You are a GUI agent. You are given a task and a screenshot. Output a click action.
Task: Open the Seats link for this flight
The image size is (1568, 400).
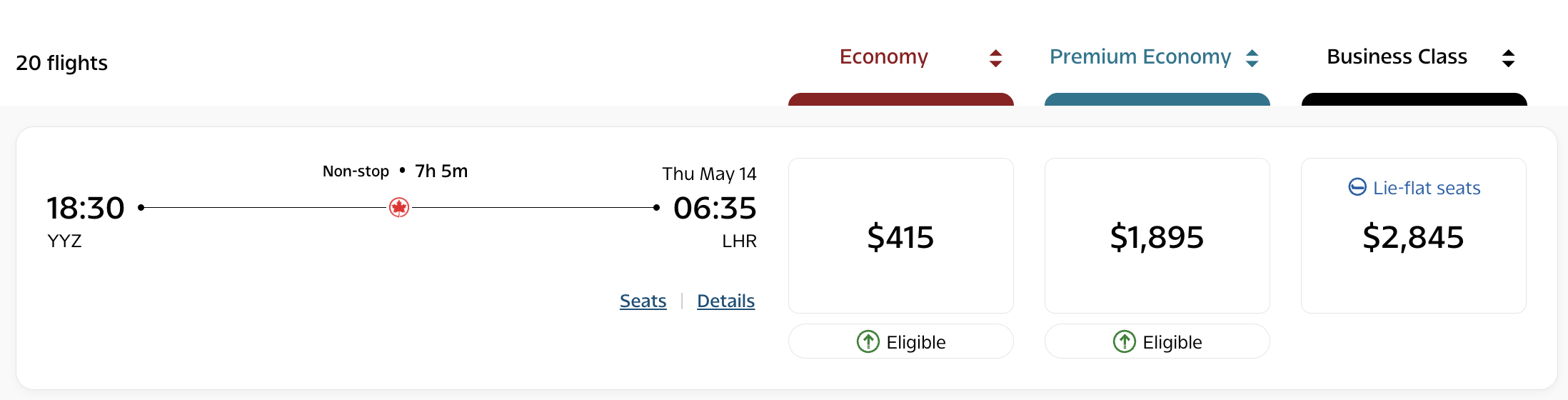(x=643, y=301)
